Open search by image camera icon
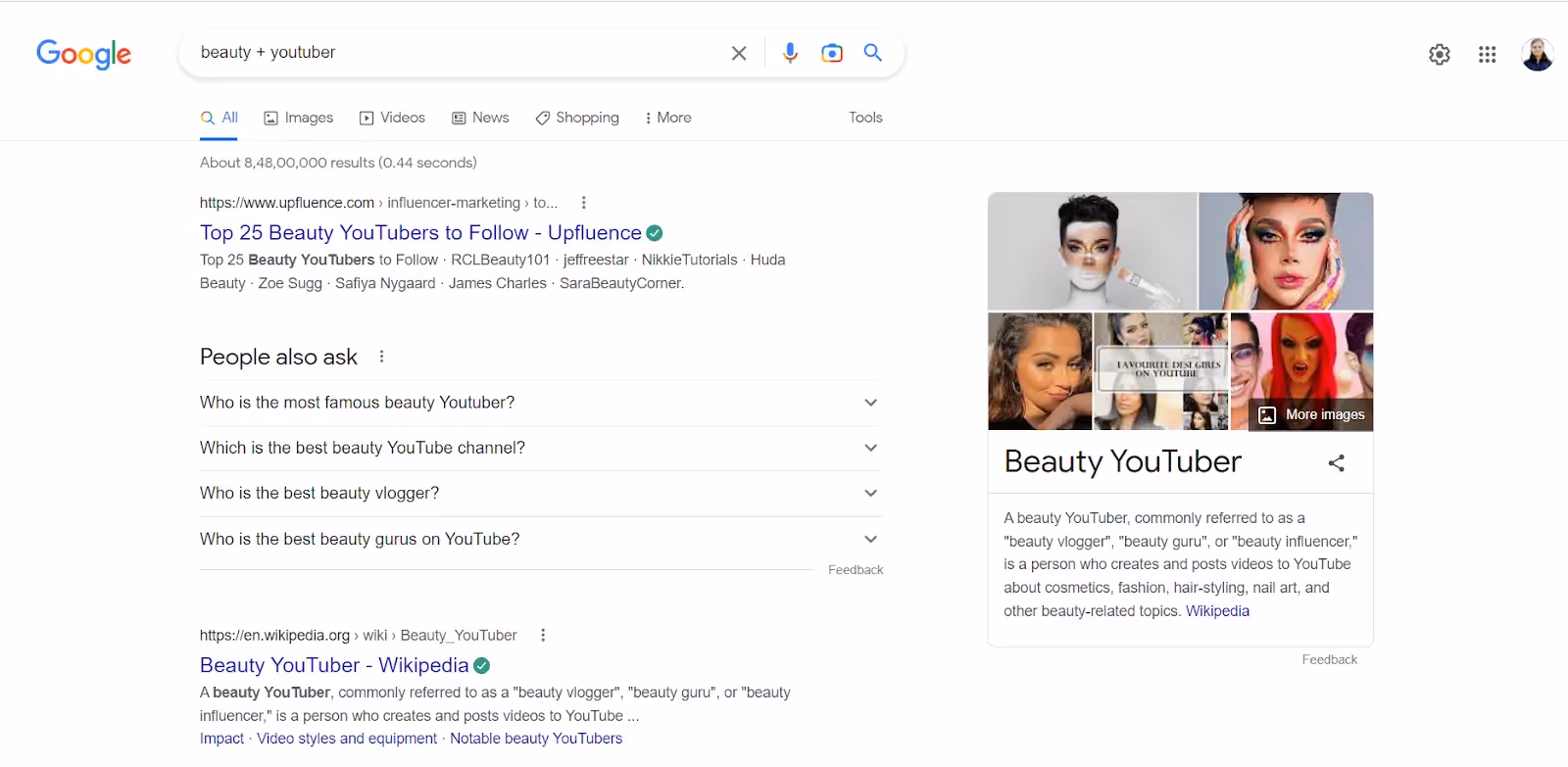 (x=832, y=53)
